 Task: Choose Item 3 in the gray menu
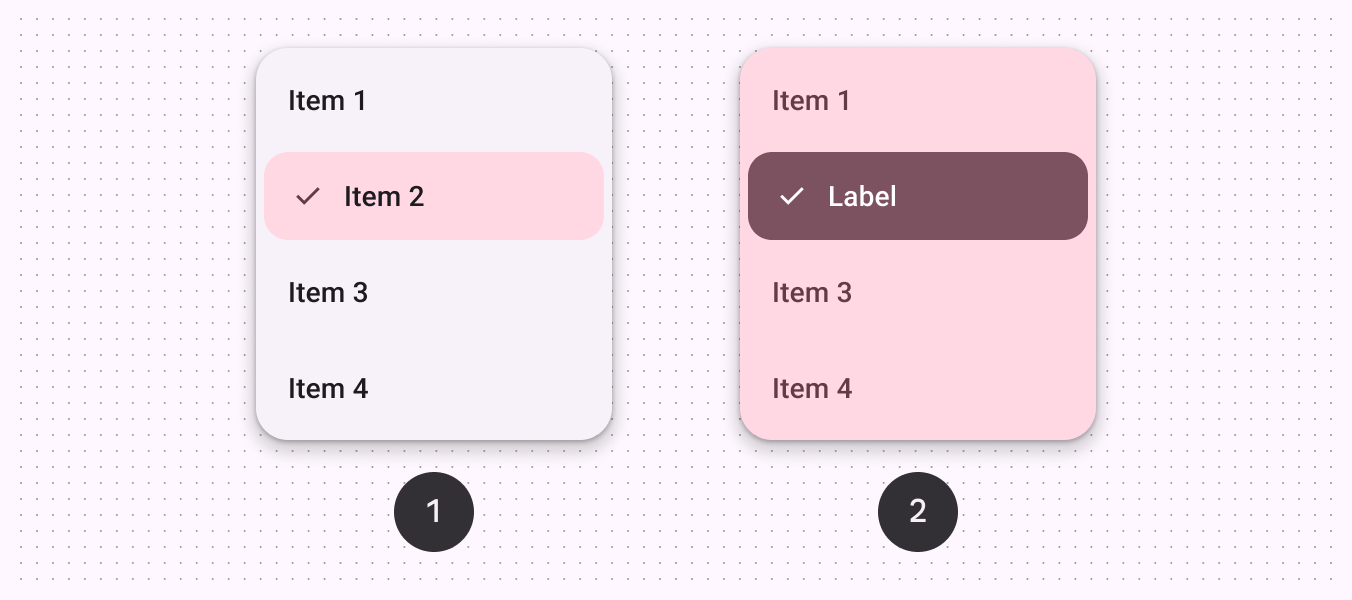click(328, 293)
